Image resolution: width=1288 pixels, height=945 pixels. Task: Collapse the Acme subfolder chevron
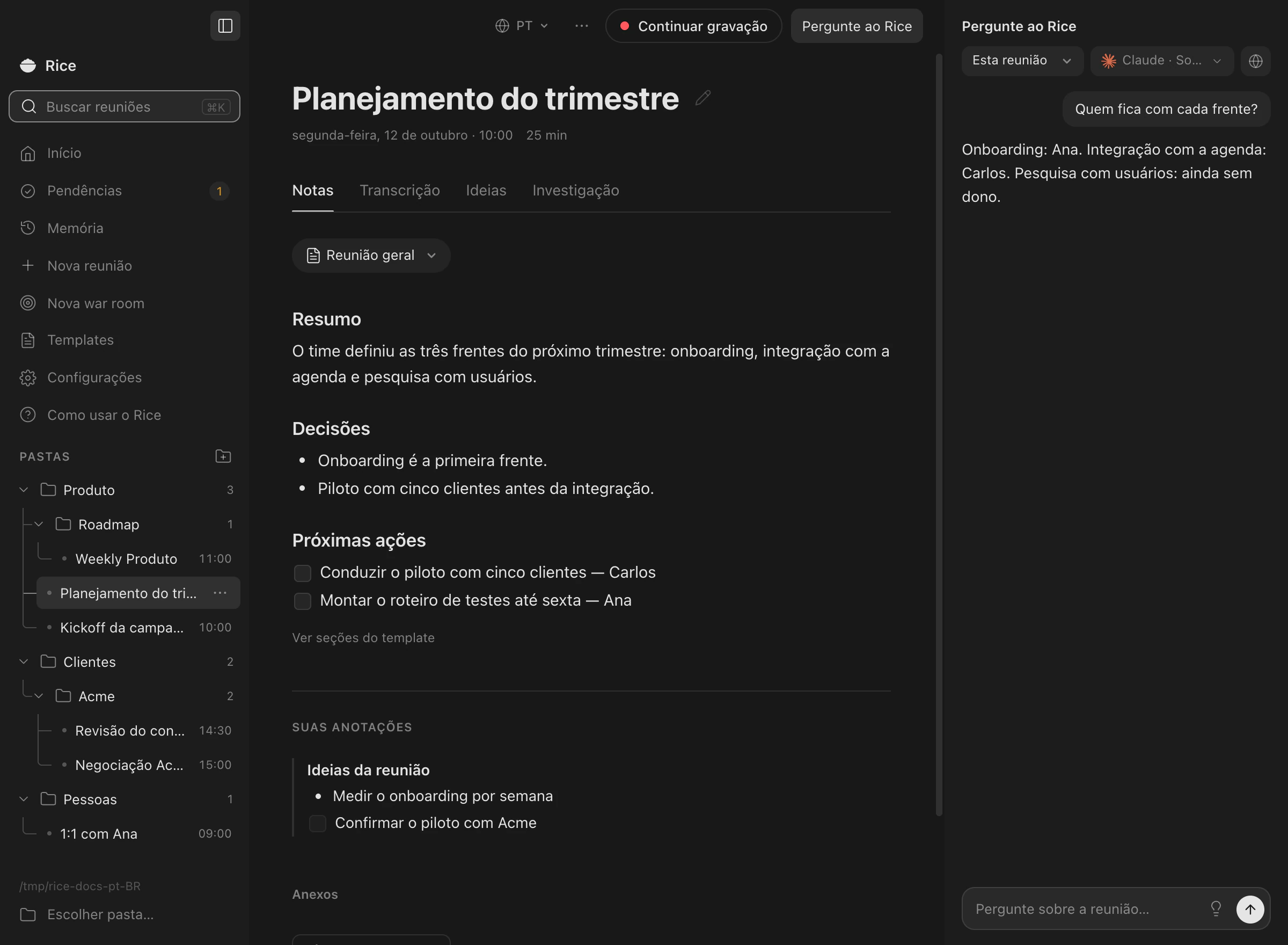(x=39, y=695)
